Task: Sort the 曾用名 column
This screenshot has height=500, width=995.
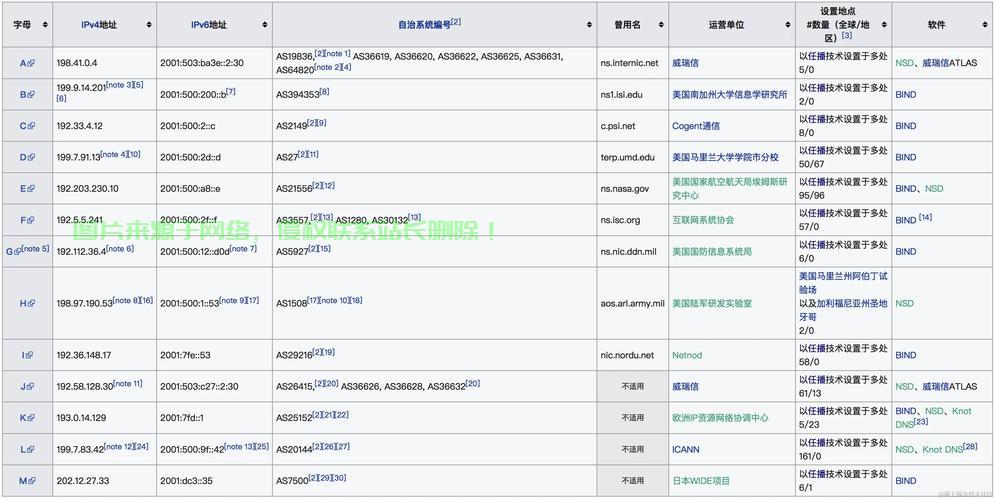Action: click(x=661, y=25)
